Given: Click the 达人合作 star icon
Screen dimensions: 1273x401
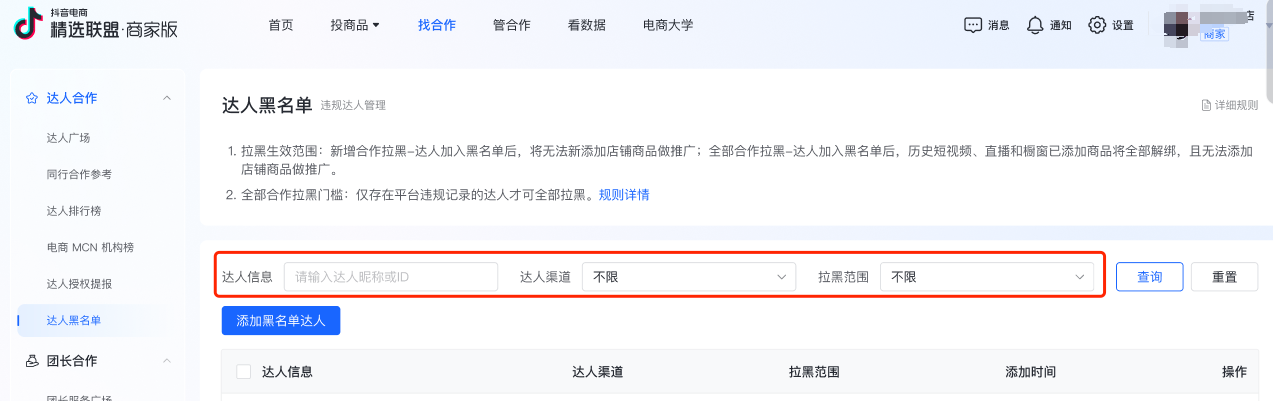Looking at the screenshot, I should coord(31,98).
